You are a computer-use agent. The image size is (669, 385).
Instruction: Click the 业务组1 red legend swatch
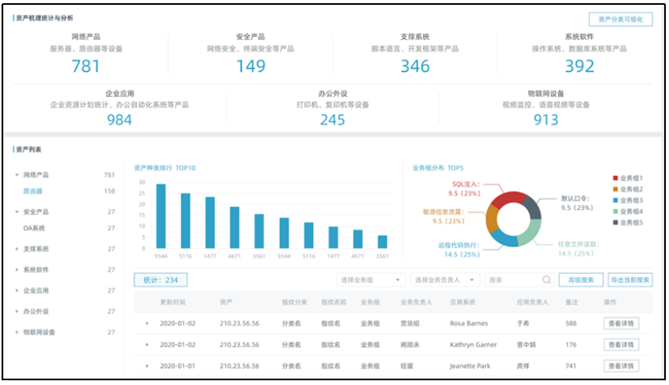tap(615, 178)
